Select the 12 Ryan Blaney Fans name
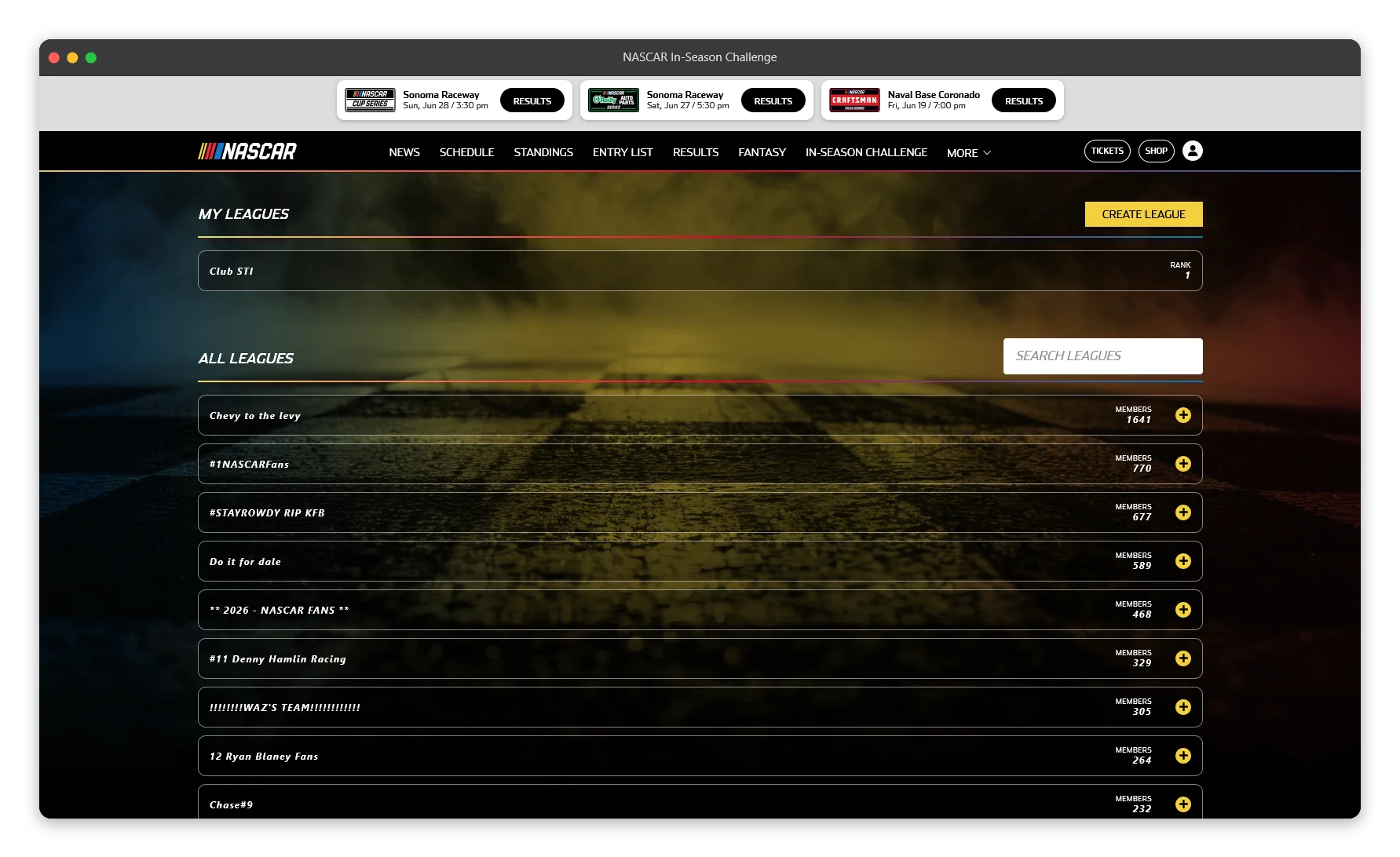The image size is (1400, 857). click(264, 757)
